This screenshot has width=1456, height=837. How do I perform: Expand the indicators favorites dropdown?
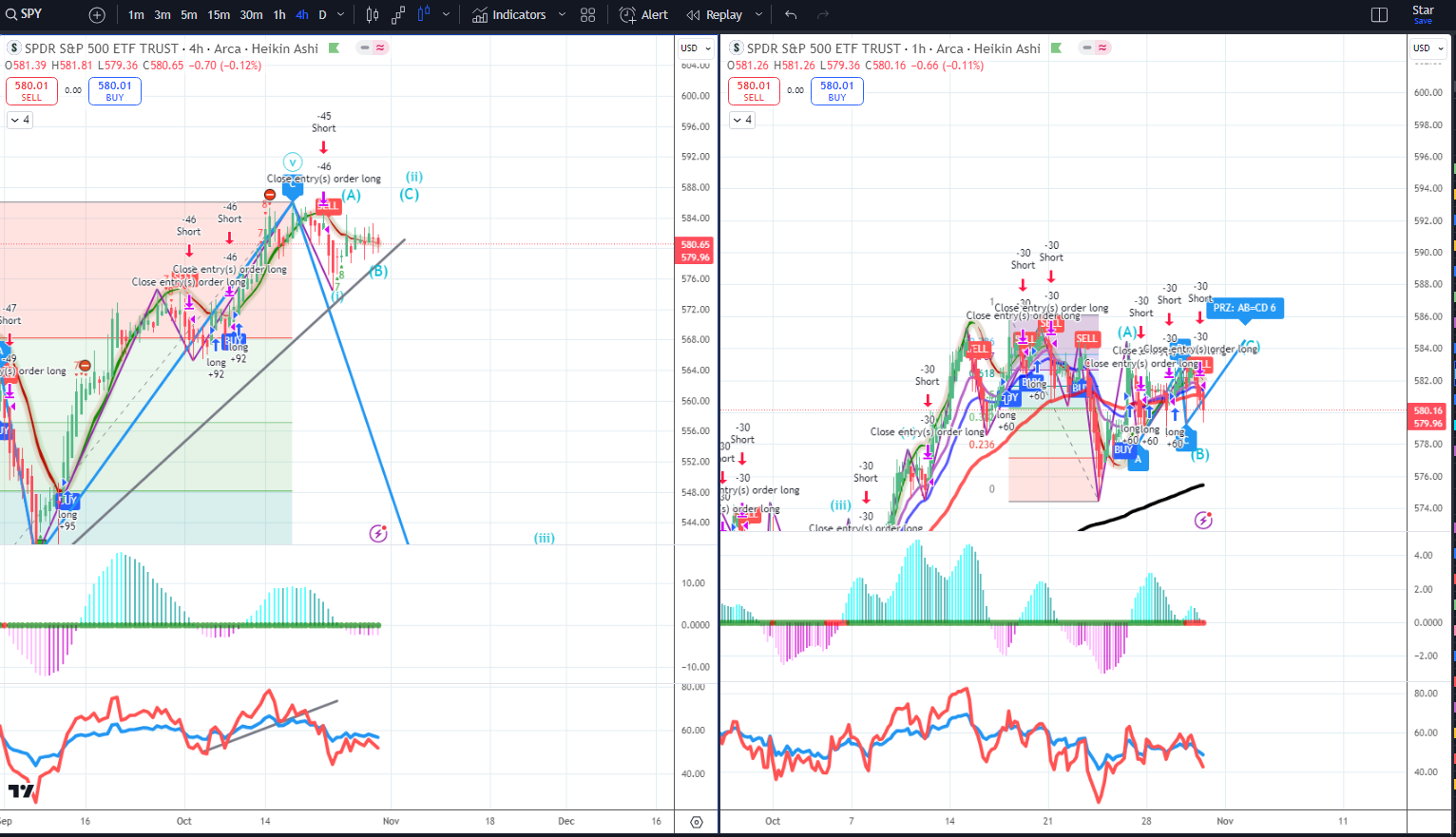tap(562, 15)
